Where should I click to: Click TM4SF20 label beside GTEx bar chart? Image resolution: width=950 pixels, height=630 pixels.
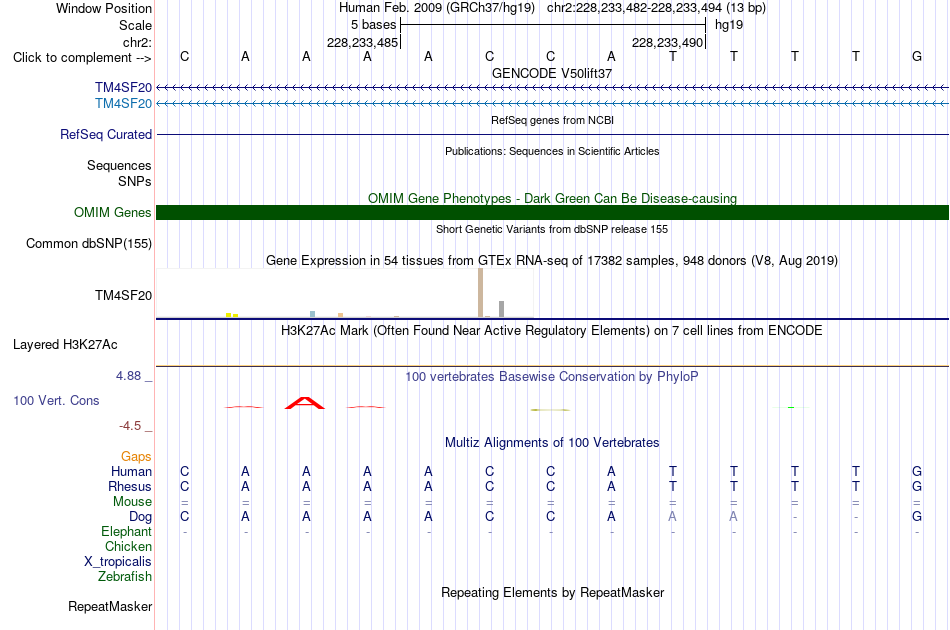point(124,296)
